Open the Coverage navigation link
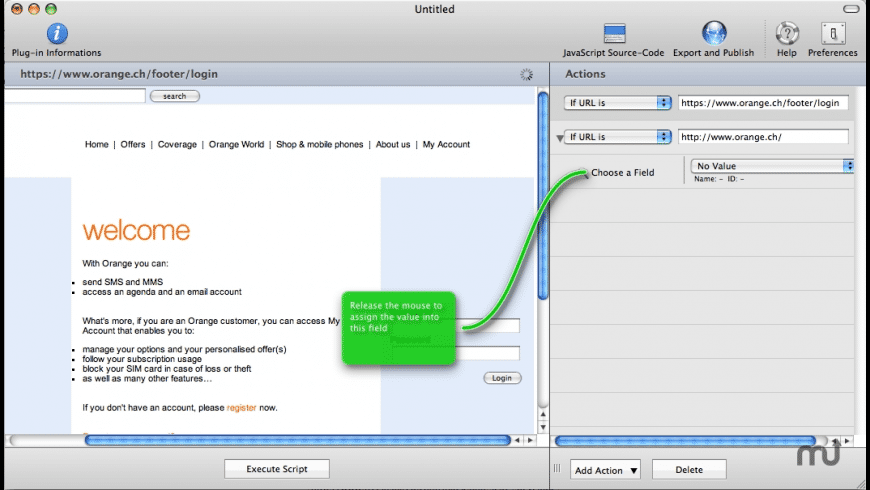Image resolution: width=870 pixels, height=490 pixels. coord(177,144)
